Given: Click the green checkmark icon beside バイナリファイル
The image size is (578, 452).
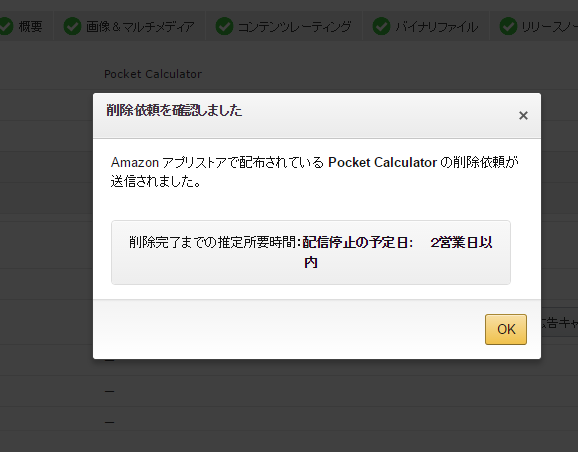Looking at the screenshot, I should [381, 26].
